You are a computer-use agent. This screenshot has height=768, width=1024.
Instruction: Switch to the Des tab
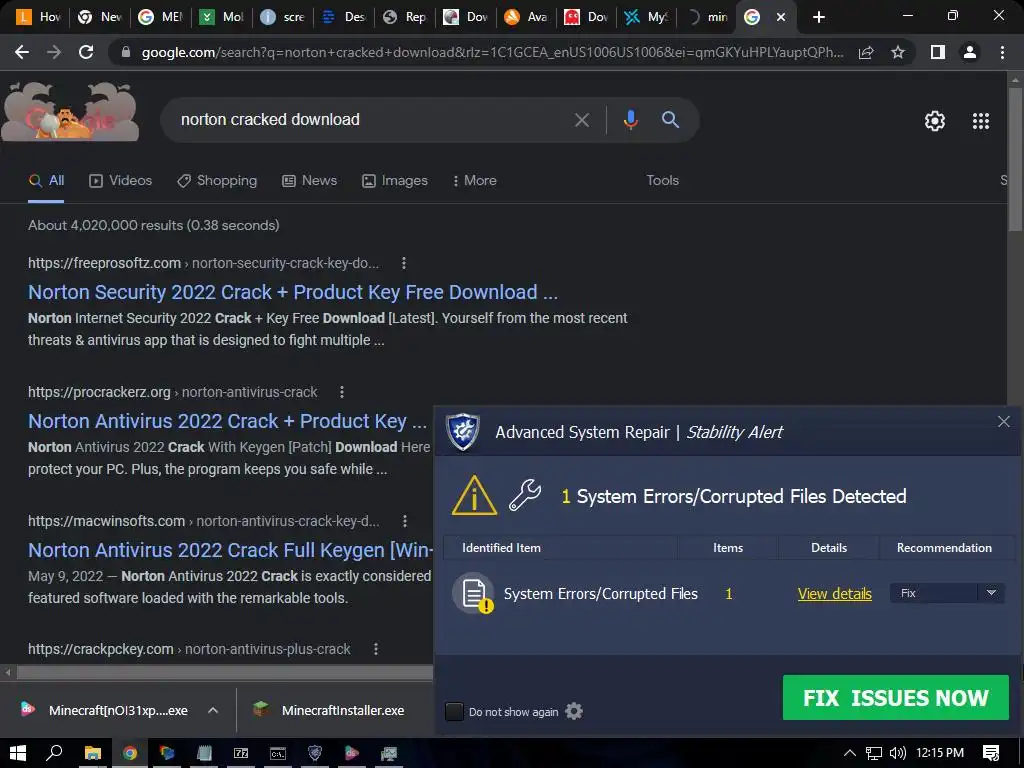[x=344, y=18]
